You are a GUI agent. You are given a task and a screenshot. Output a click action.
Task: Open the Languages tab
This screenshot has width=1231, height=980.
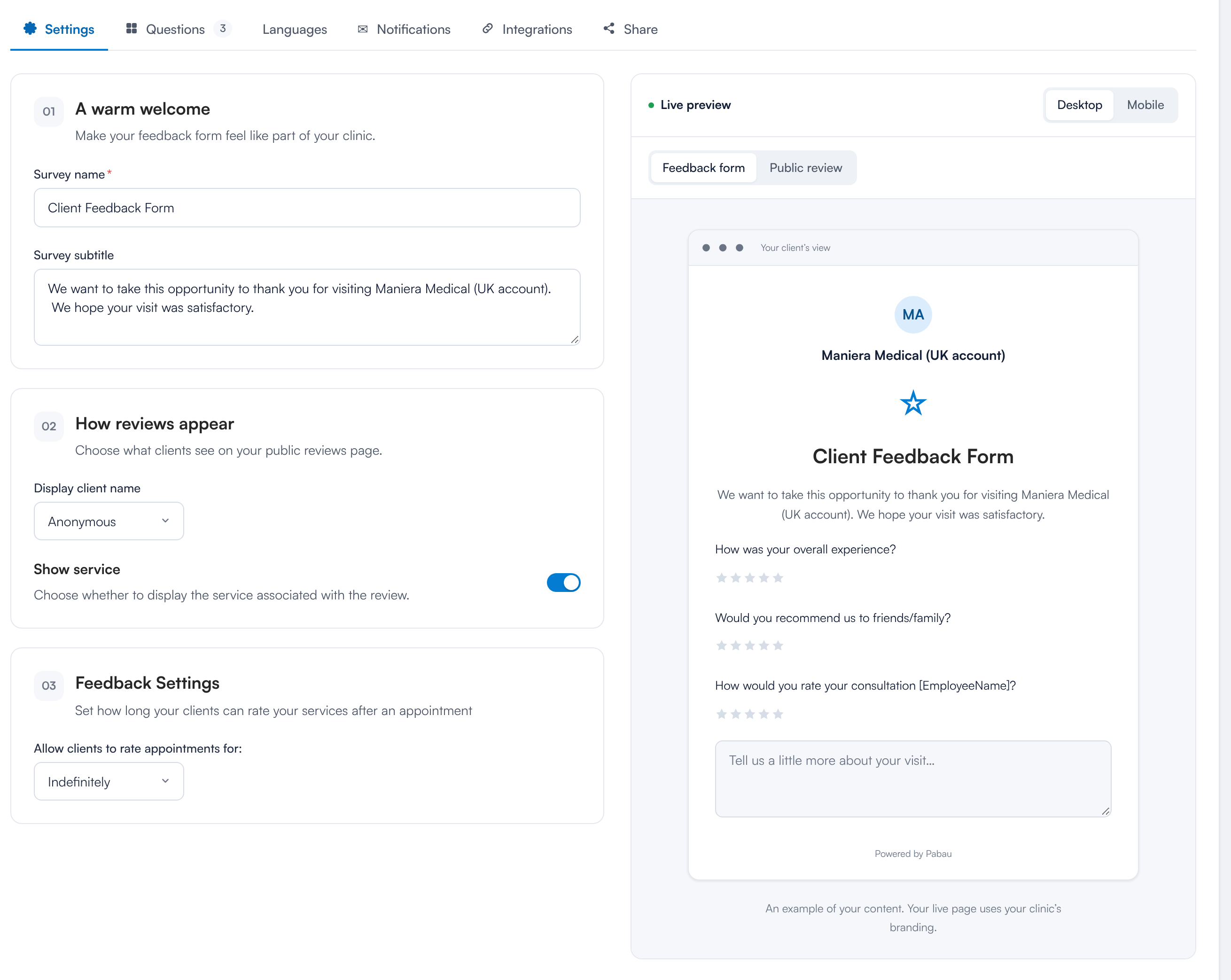click(x=295, y=29)
